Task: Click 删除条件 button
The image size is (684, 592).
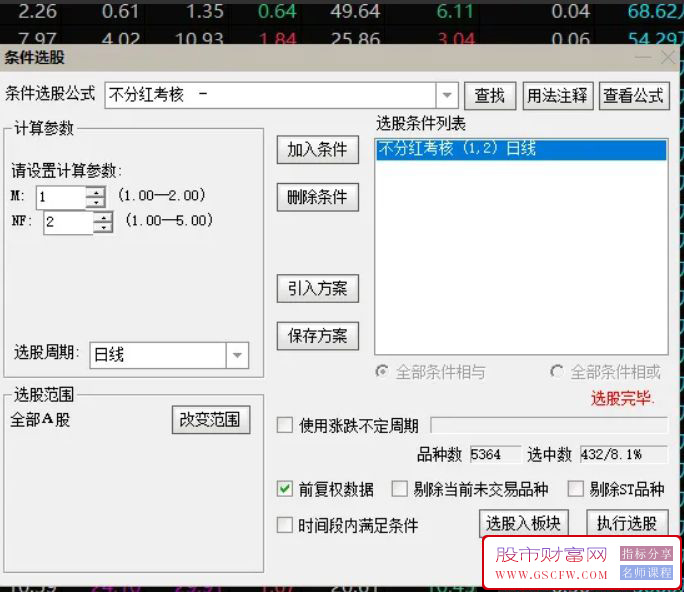Action: click(x=318, y=197)
